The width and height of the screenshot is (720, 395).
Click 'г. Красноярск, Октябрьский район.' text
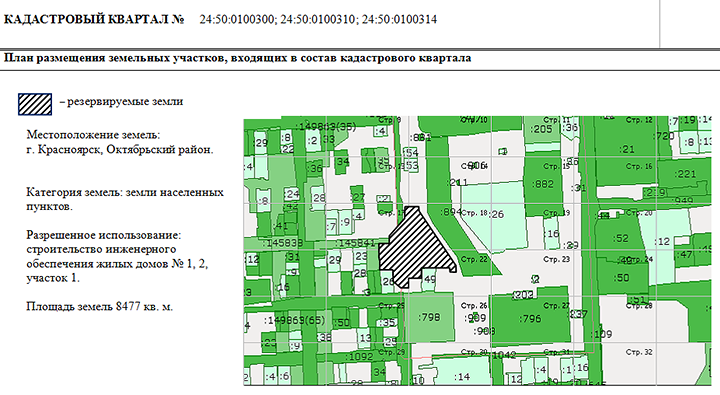point(120,149)
